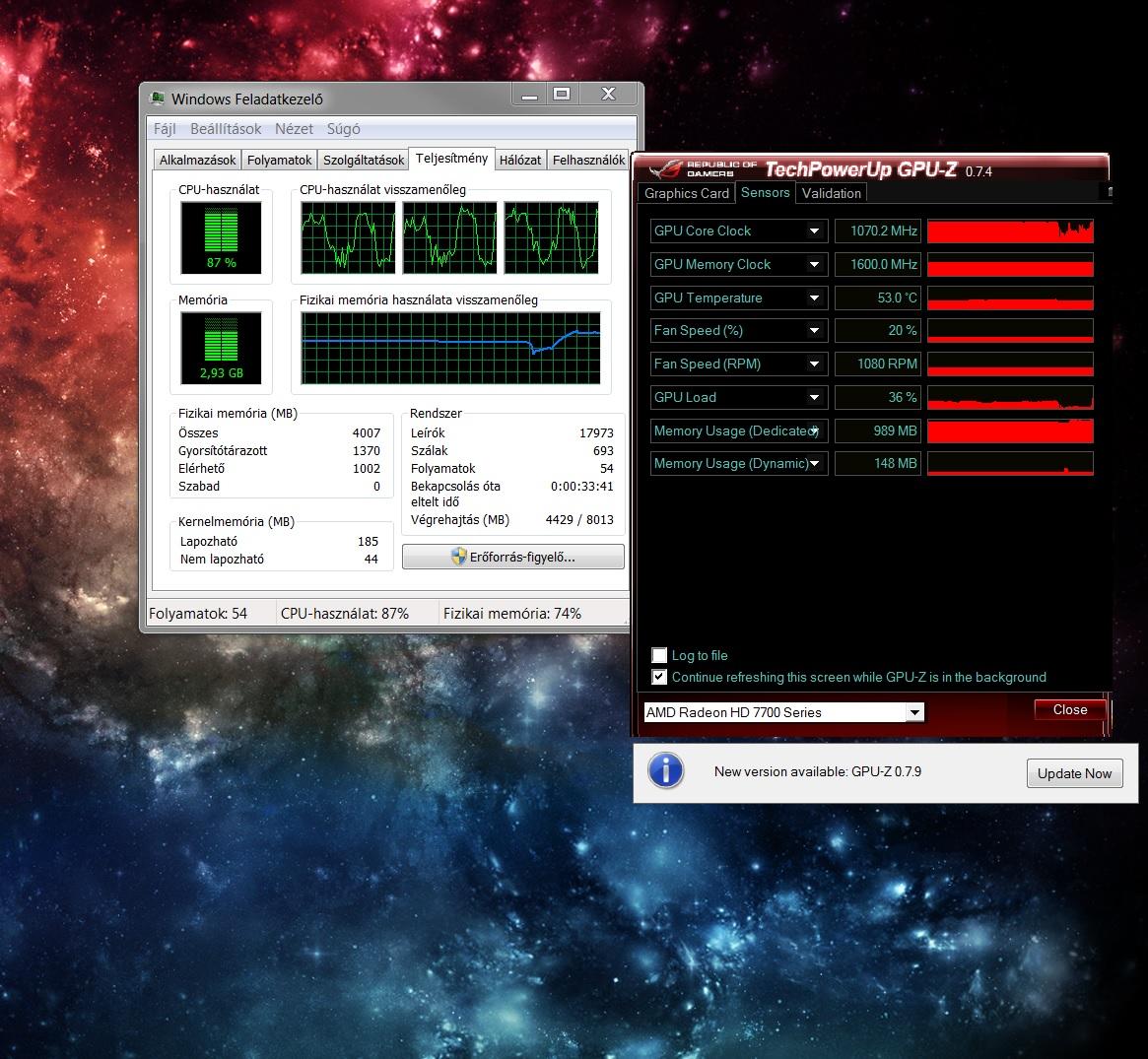This screenshot has height=1059, width=1148.
Task: Click shield icon on Erőforrás-figyelő button
Action: tap(459, 557)
